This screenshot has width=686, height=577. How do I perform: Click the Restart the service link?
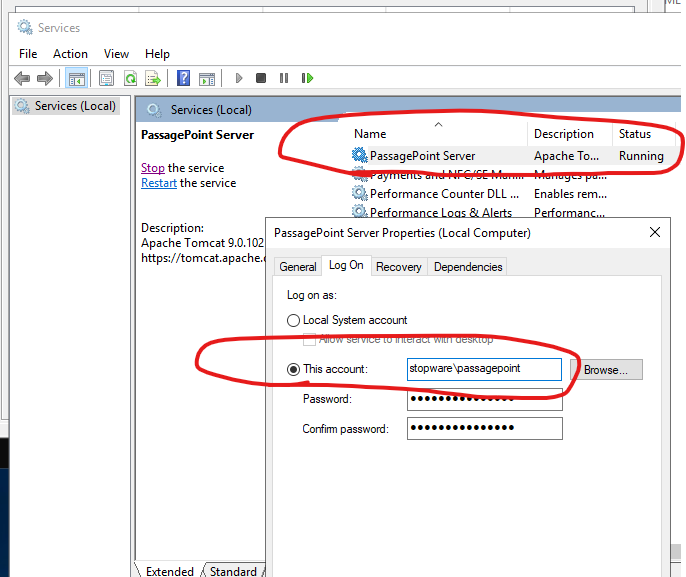(x=159, y=183)
